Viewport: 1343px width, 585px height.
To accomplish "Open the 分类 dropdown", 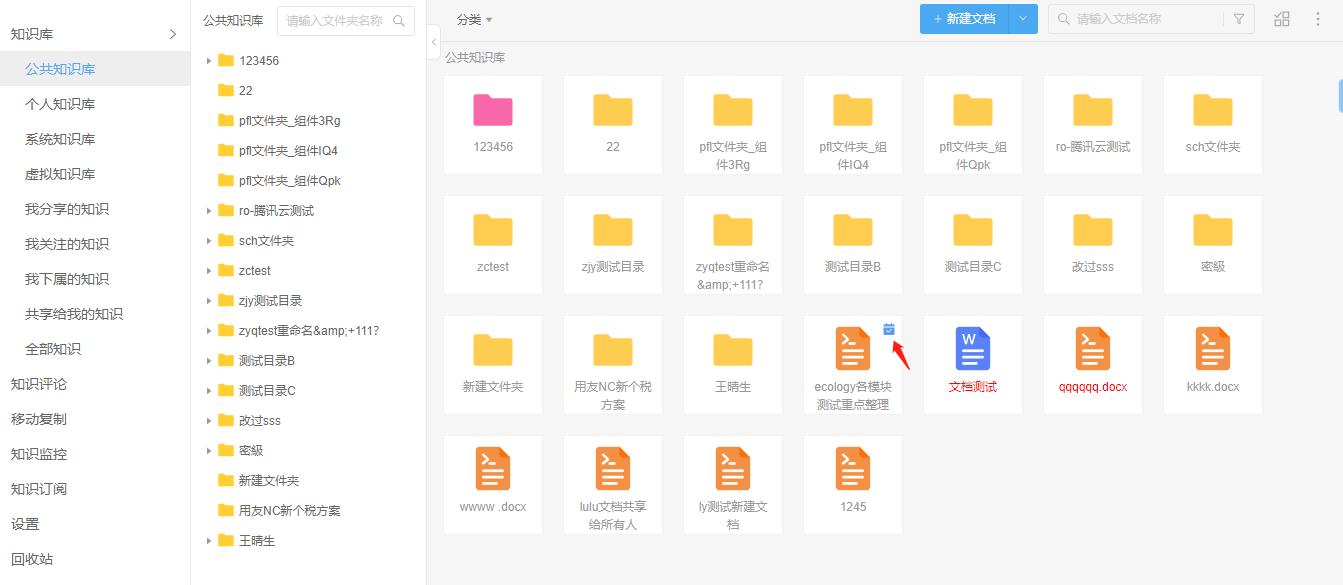I will tap(474, 20).
